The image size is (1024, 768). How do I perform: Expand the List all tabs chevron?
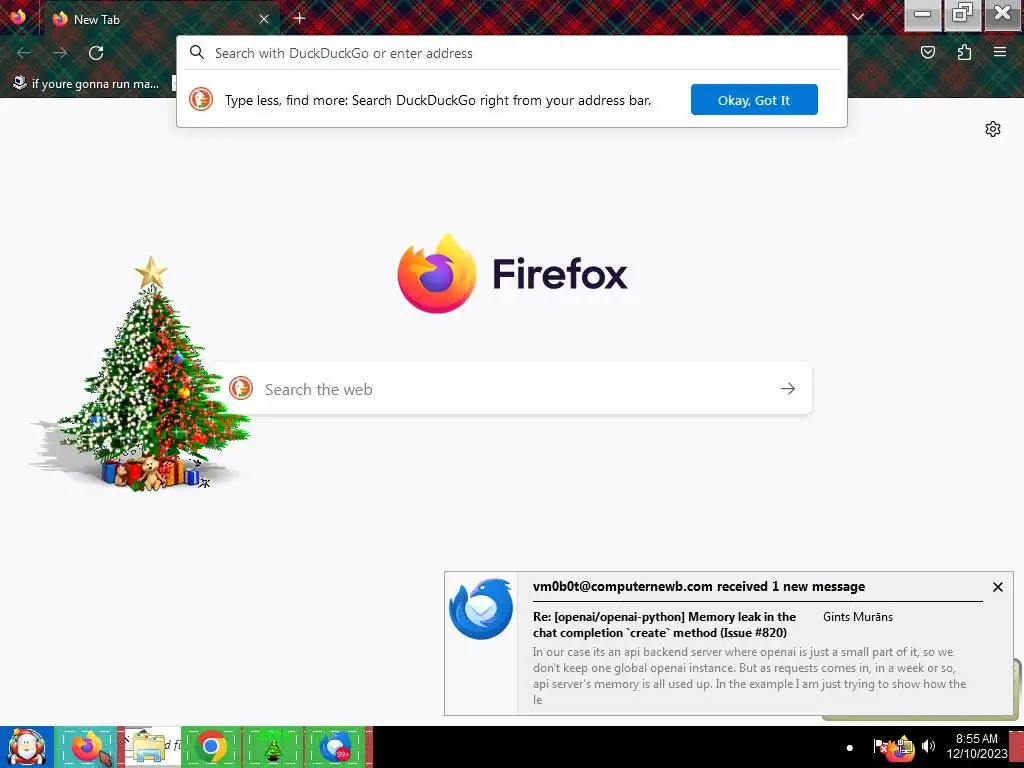click(x=857, y=18)
